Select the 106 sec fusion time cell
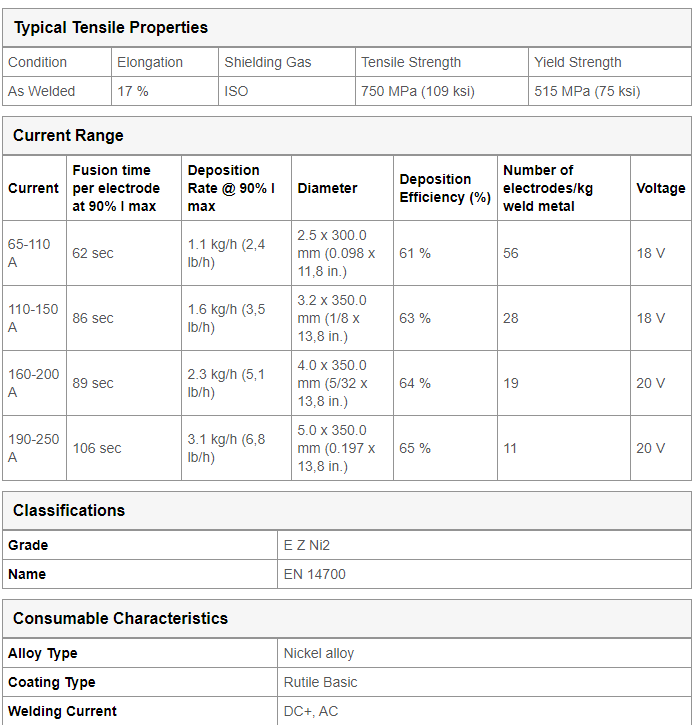Viewport: 699px width, 725px height. (124, 449)
